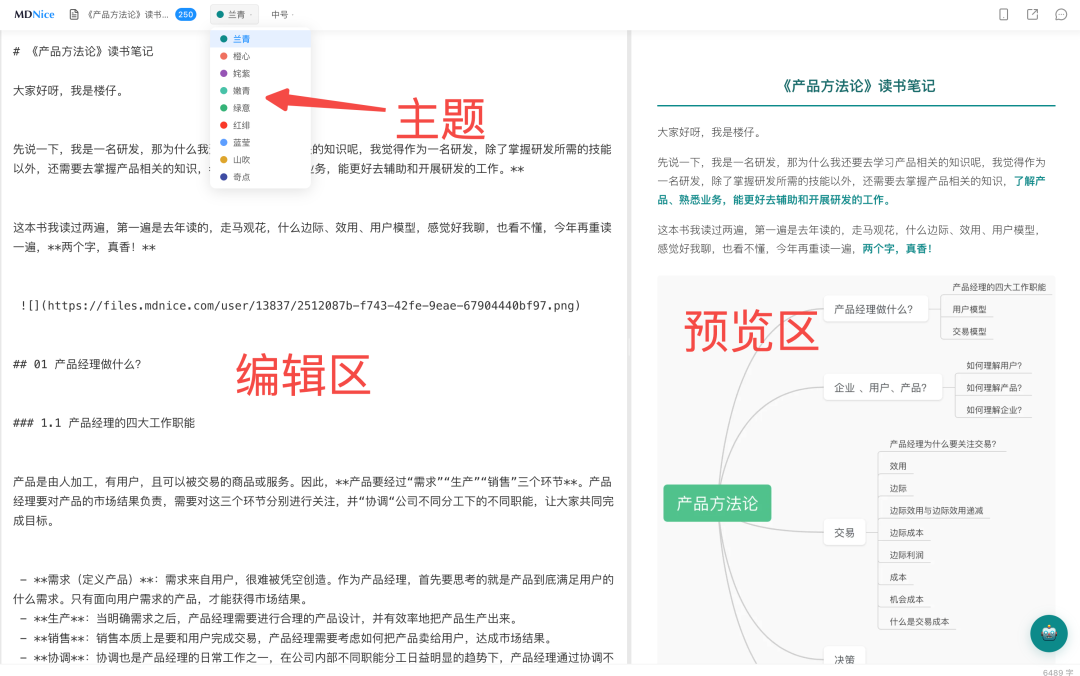Select the 红绯 theme option
Image resolution: width=1080 pixels, height=676 pixels.
click(260, 125)
